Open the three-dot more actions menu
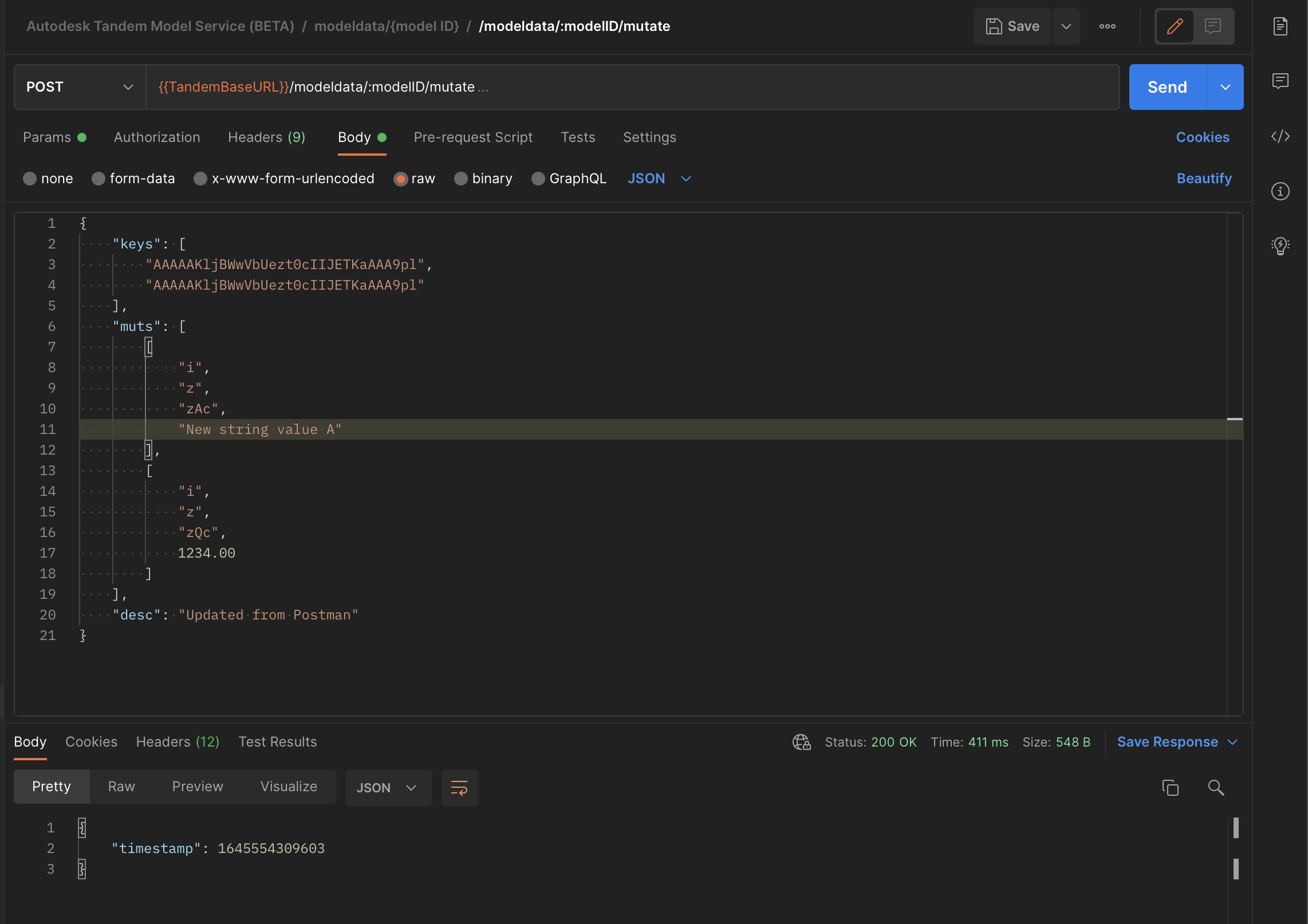Viewport: 1308px width, 924px height. click(x=1107, y=26)
